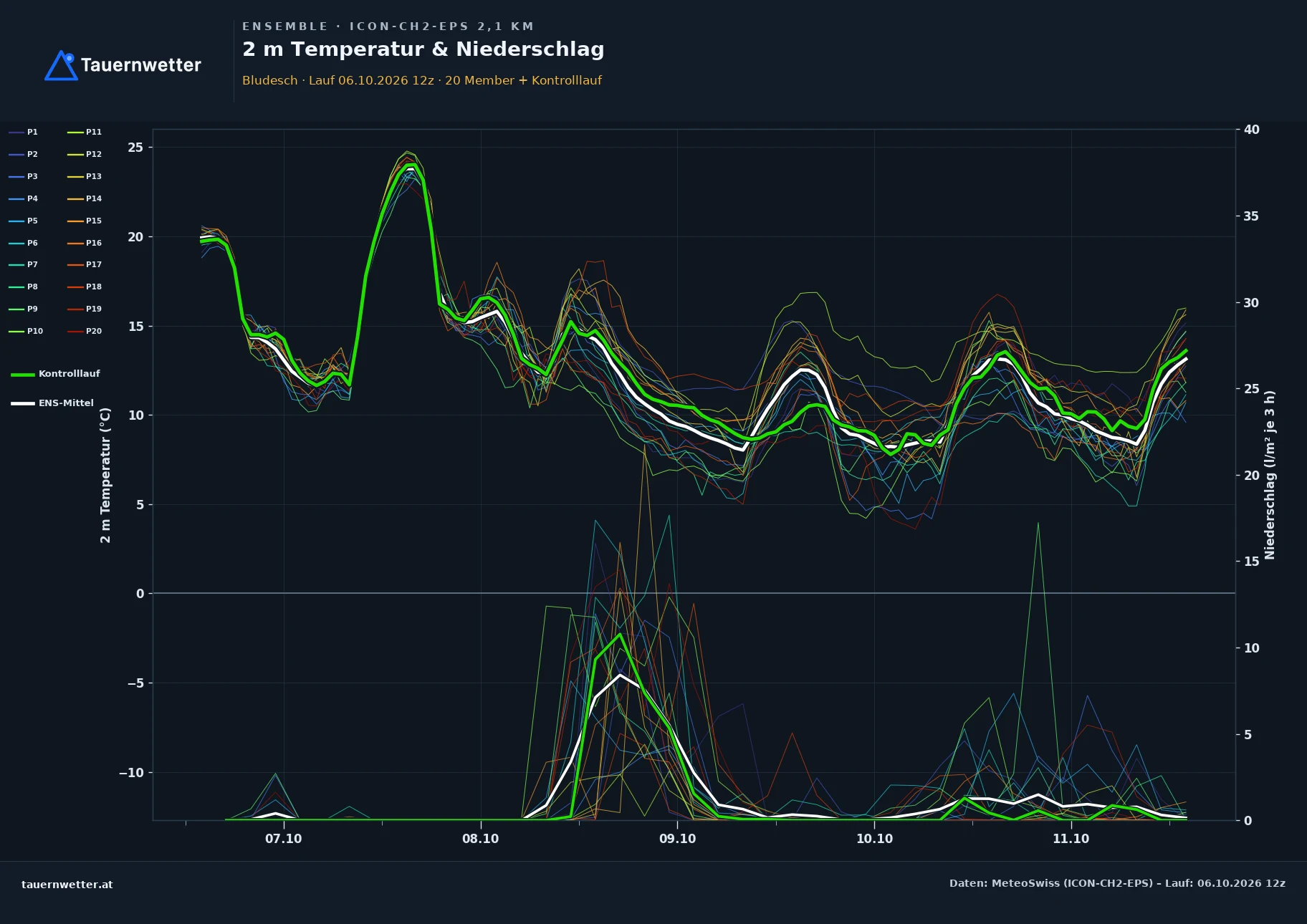1307x924 pixels.
Task: Click the 11.10 date axis label
Action: (1071, 839)
